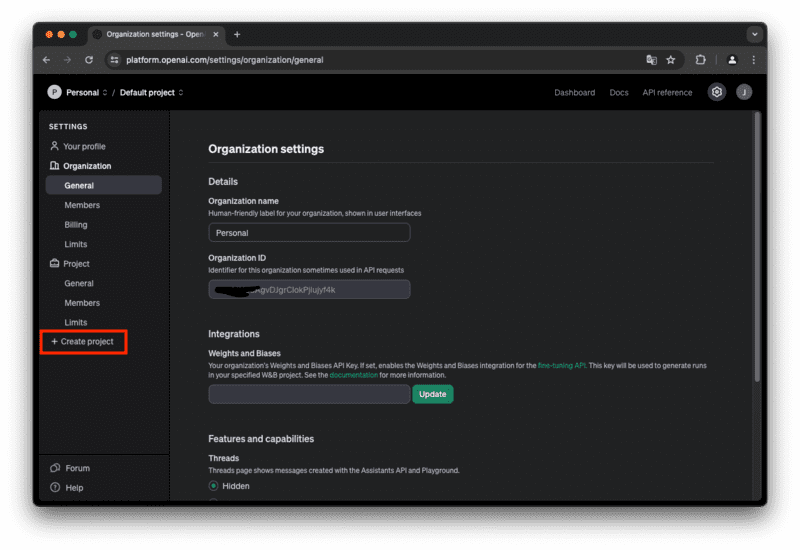The width and height of the screenshot is (800, 550).
Task: Open the browser extensions puzzle icon
Action: (700, 60)
